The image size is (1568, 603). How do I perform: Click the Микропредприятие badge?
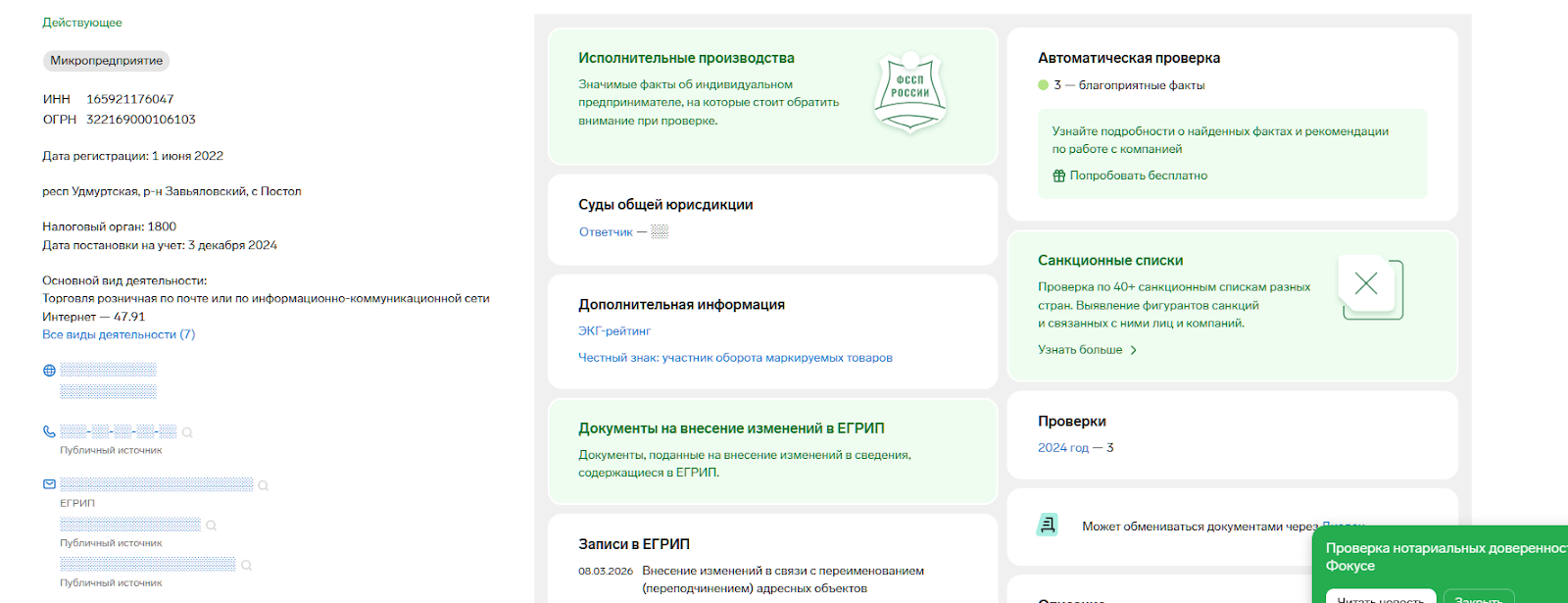pyautogui.click(x=107, y=61)
